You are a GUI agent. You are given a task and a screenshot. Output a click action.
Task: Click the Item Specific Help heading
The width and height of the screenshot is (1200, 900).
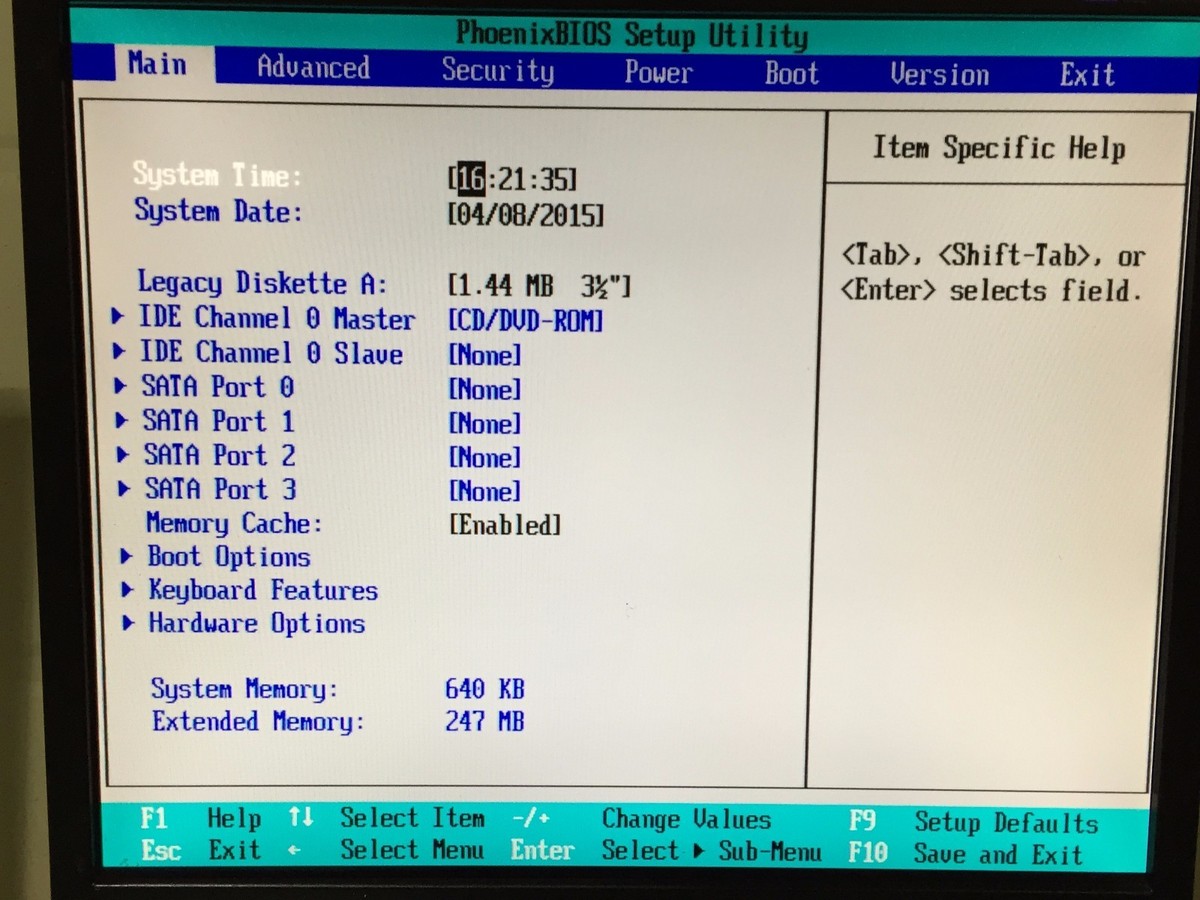[x=999, y=149]
